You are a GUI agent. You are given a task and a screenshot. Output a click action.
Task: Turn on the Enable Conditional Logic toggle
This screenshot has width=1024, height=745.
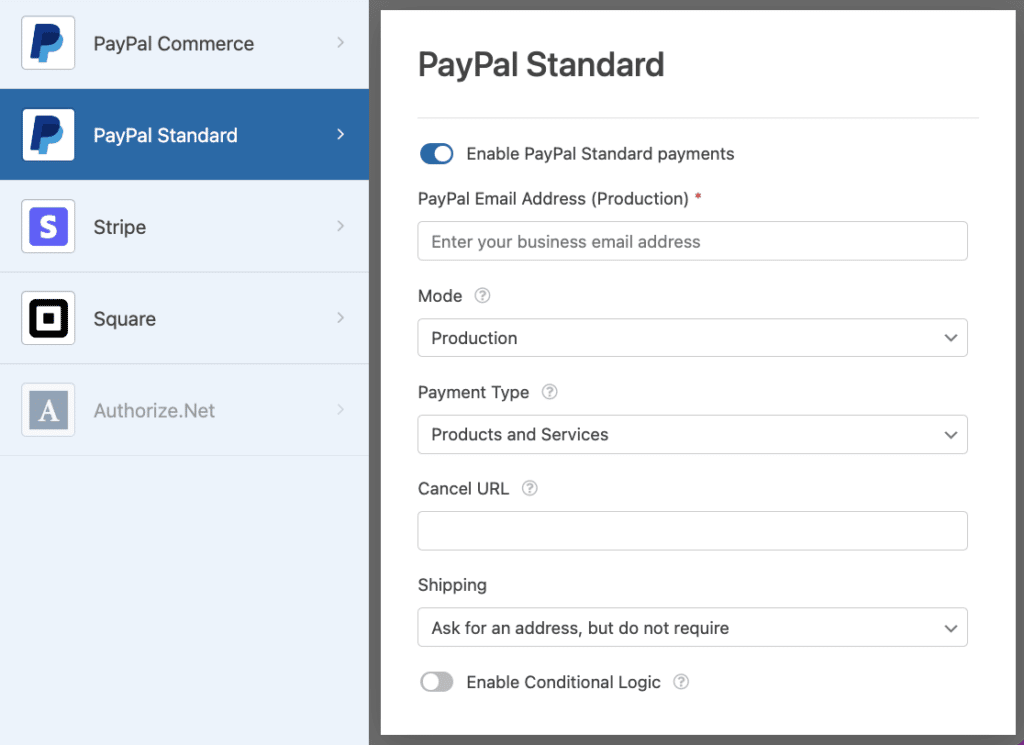point(436,682)
